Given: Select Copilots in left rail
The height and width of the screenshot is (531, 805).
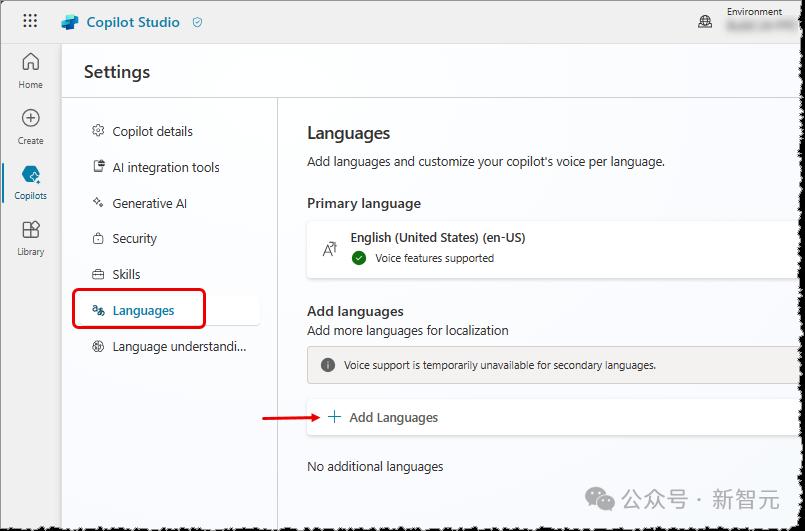Looking at the screenshot, I should point(31,183).
